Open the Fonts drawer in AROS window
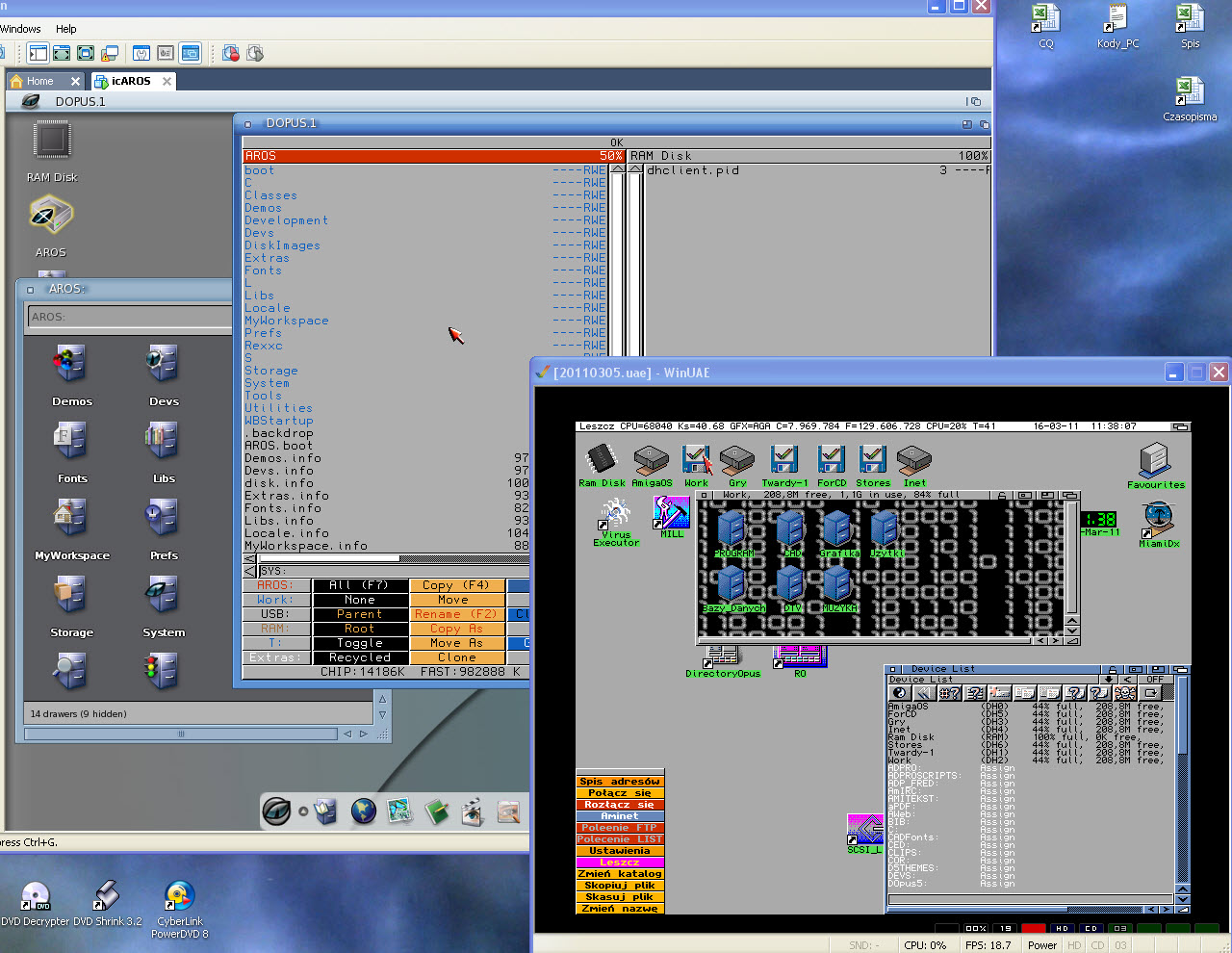This screenshot has width=1232, height=953. pos(71,451)
